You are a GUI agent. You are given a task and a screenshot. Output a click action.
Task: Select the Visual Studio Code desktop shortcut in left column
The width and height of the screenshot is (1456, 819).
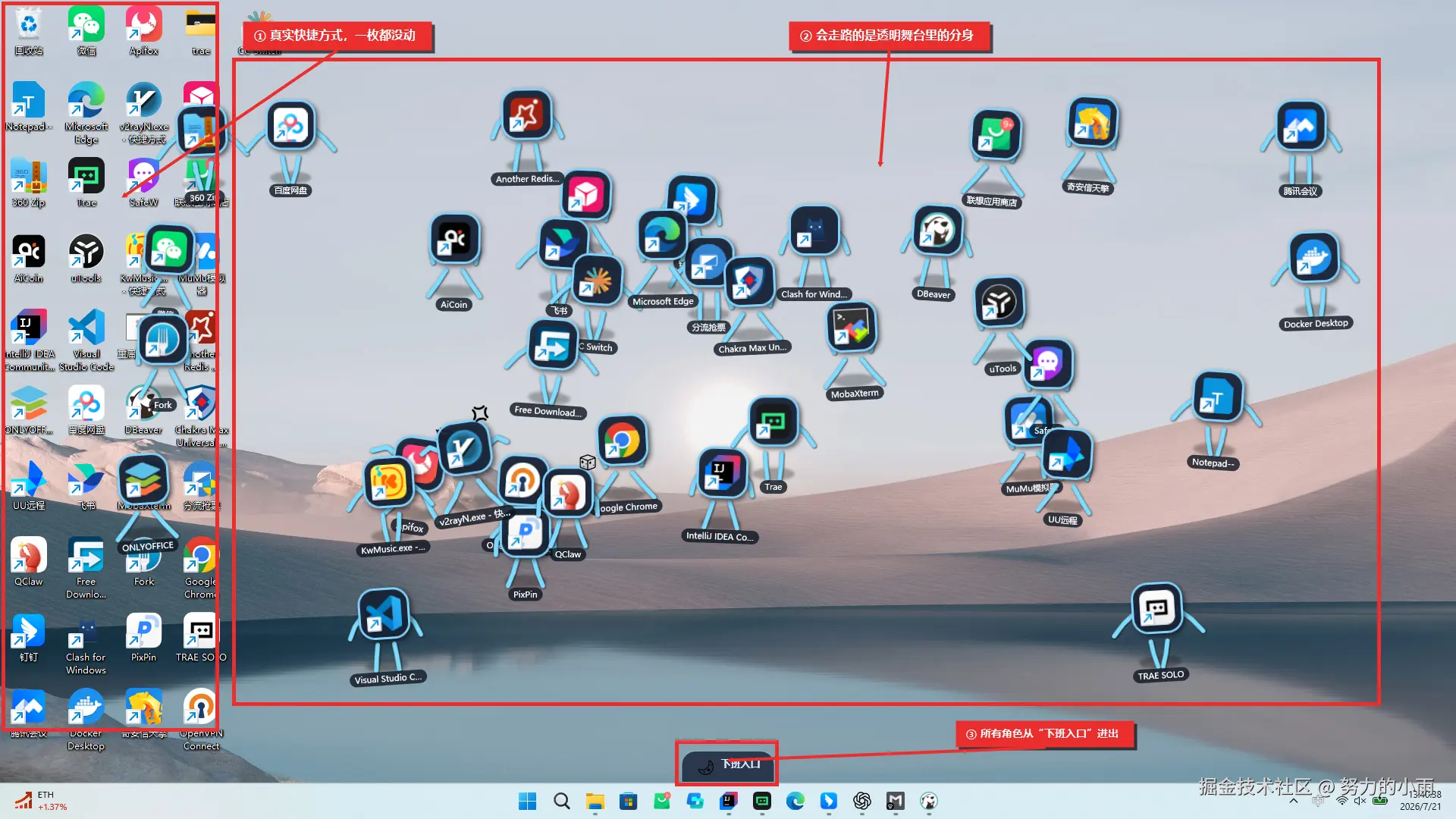pyautogui.click(x=86, y=340)
